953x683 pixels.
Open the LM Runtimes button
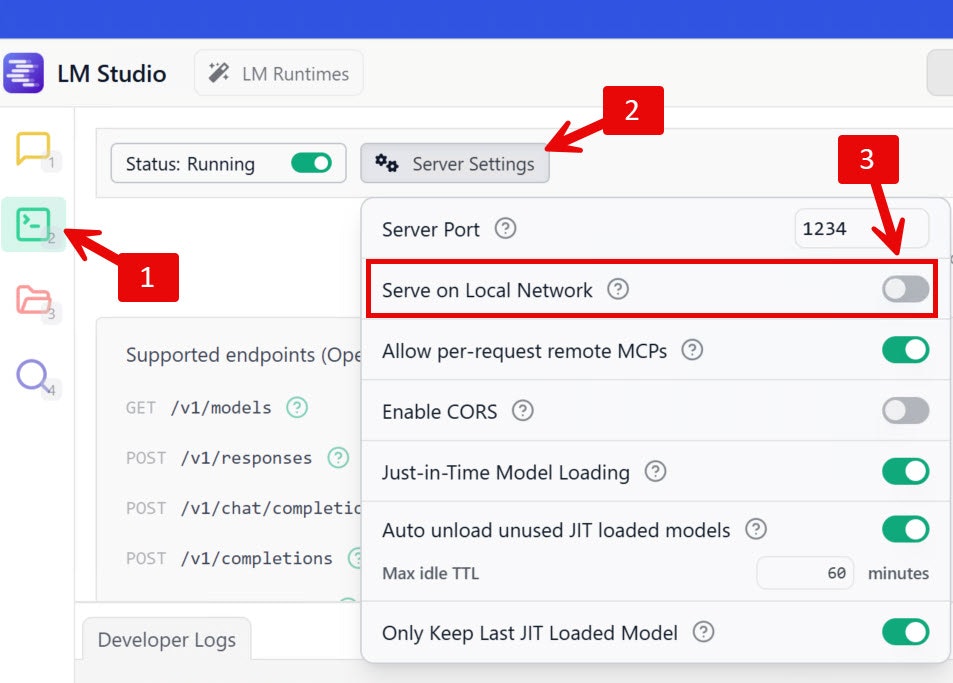278,74
